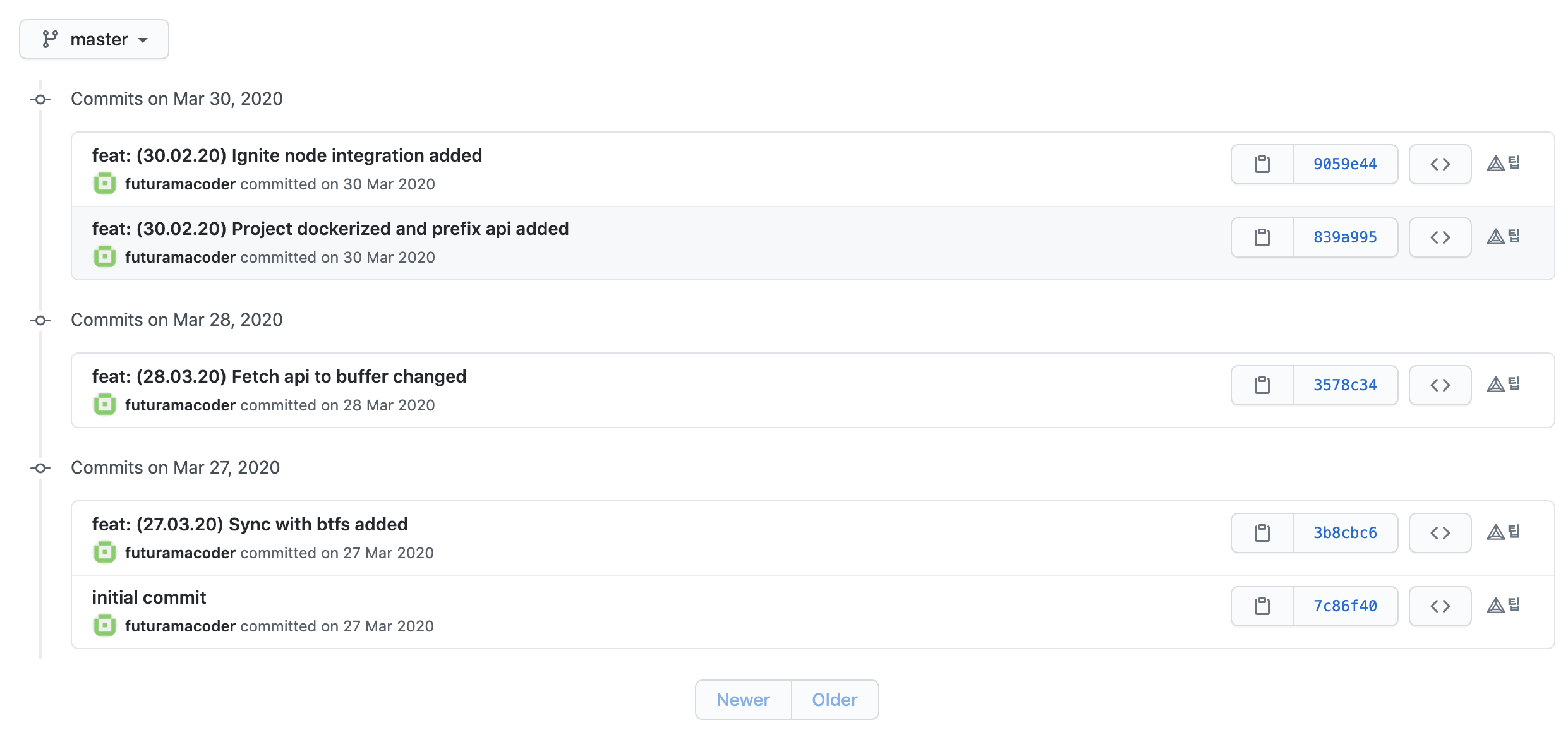1568x730 pixels.
Task: Copy the full SHA for commit 839a995
Action: (1262, 237)
